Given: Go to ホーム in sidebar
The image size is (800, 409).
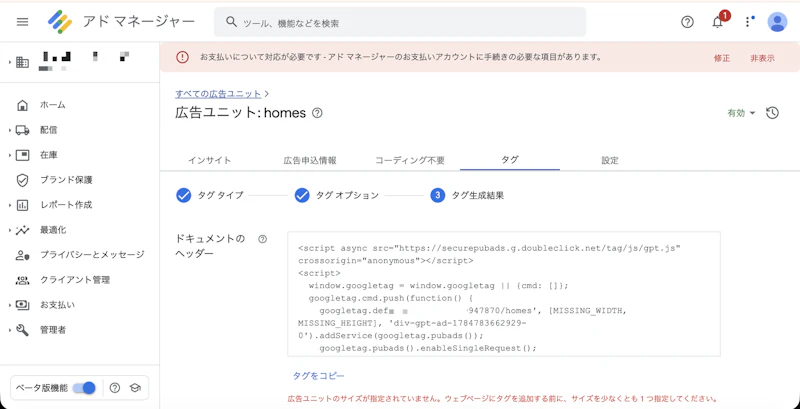Looking at the screenshot, I should 53,105.
